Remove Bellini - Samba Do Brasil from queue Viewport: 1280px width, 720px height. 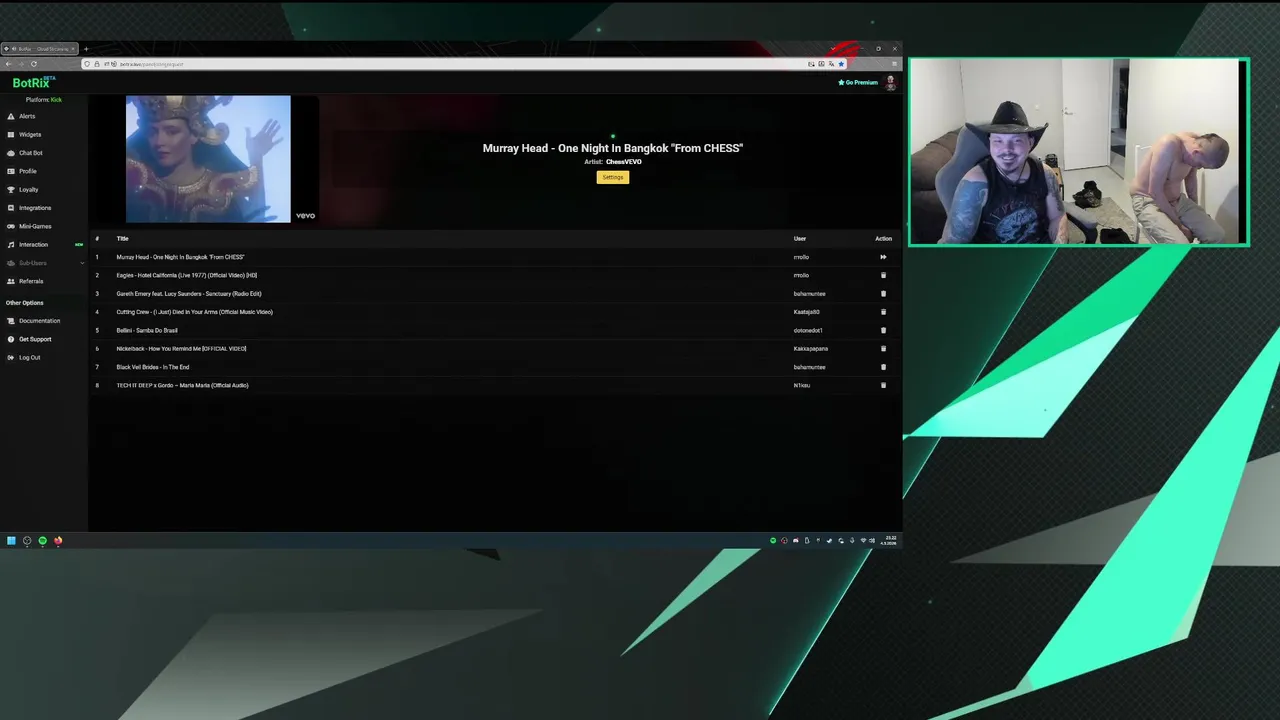[883, 330]
